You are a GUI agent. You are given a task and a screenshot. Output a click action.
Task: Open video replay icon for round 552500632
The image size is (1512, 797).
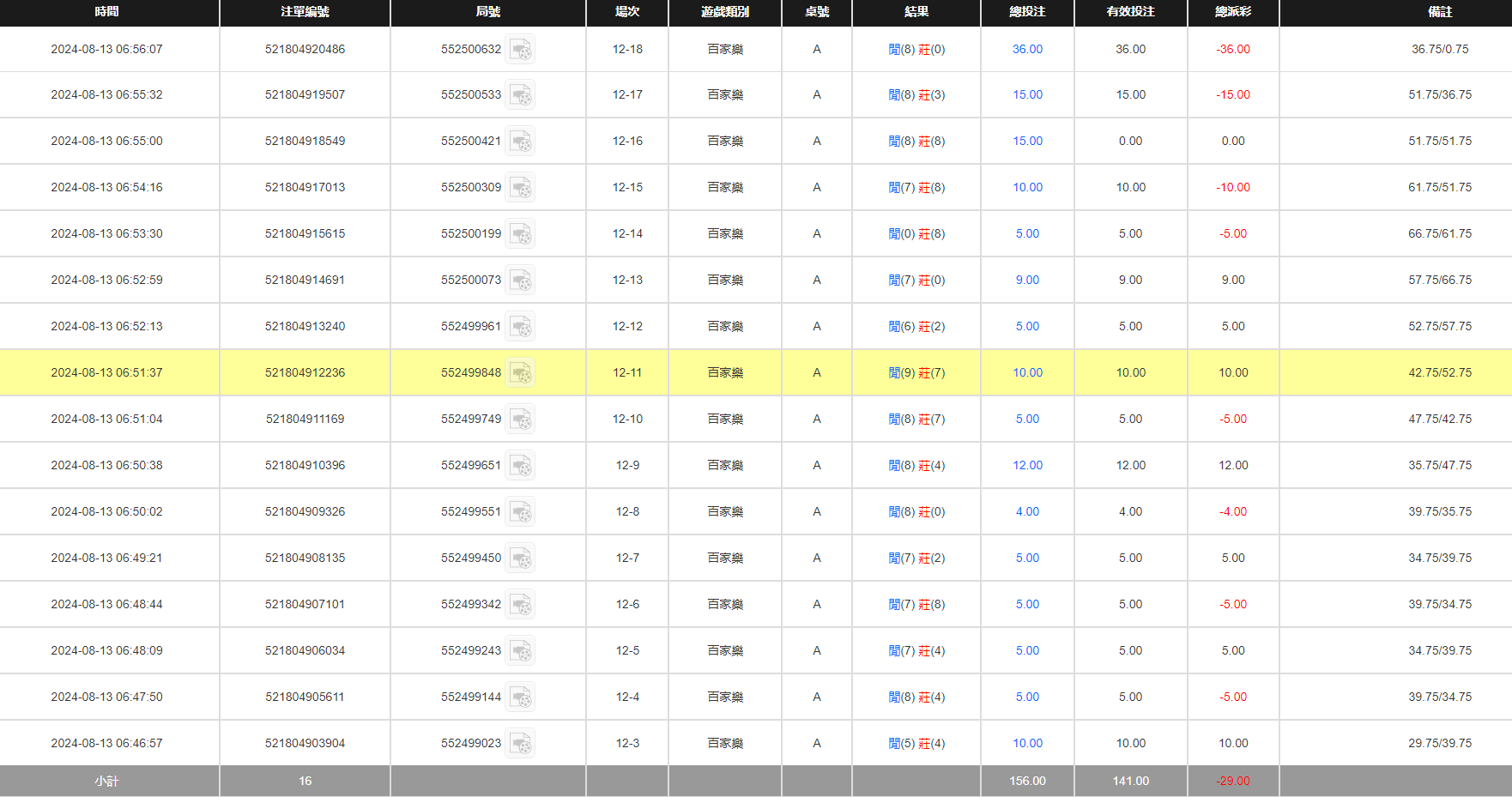tap(520, 50)
